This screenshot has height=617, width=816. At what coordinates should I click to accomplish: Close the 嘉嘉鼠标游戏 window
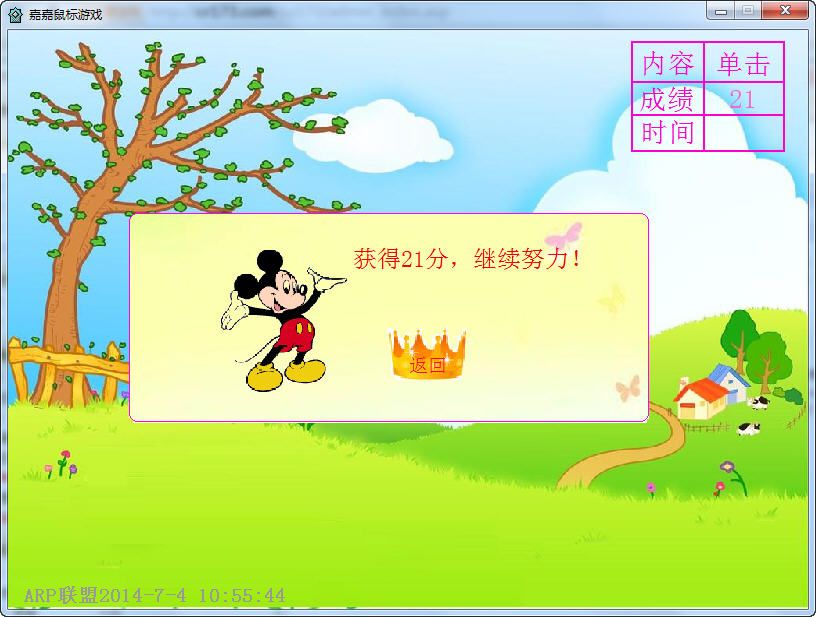tap(785, 11)
